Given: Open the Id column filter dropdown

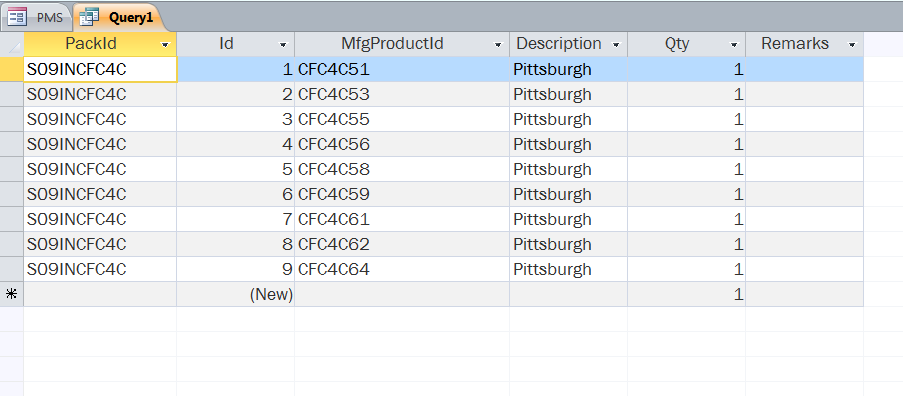Looking at the screenshot, I should [x=283, y=44].
